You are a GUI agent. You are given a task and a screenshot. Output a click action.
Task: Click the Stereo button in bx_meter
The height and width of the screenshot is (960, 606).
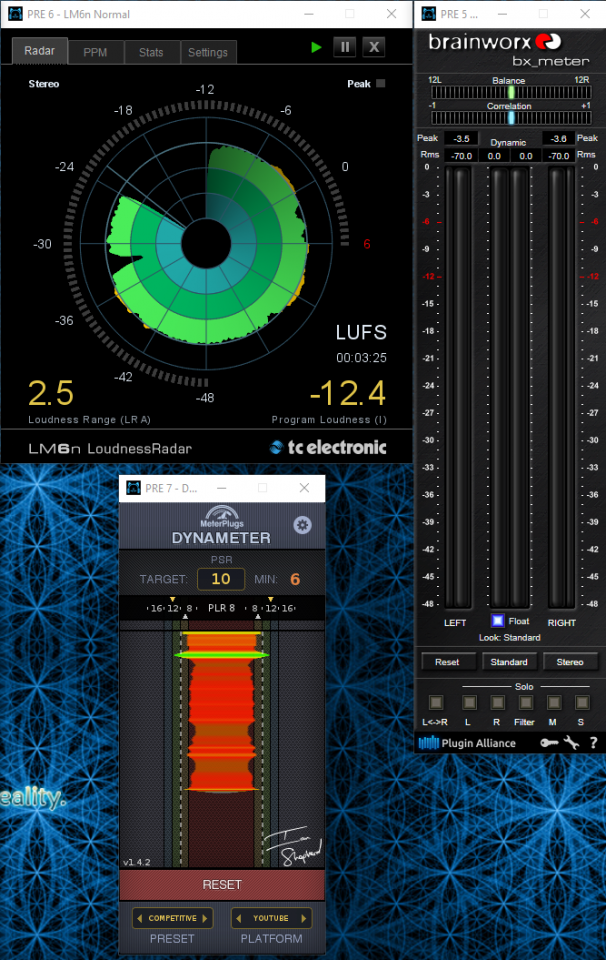(x=570, y=662)
